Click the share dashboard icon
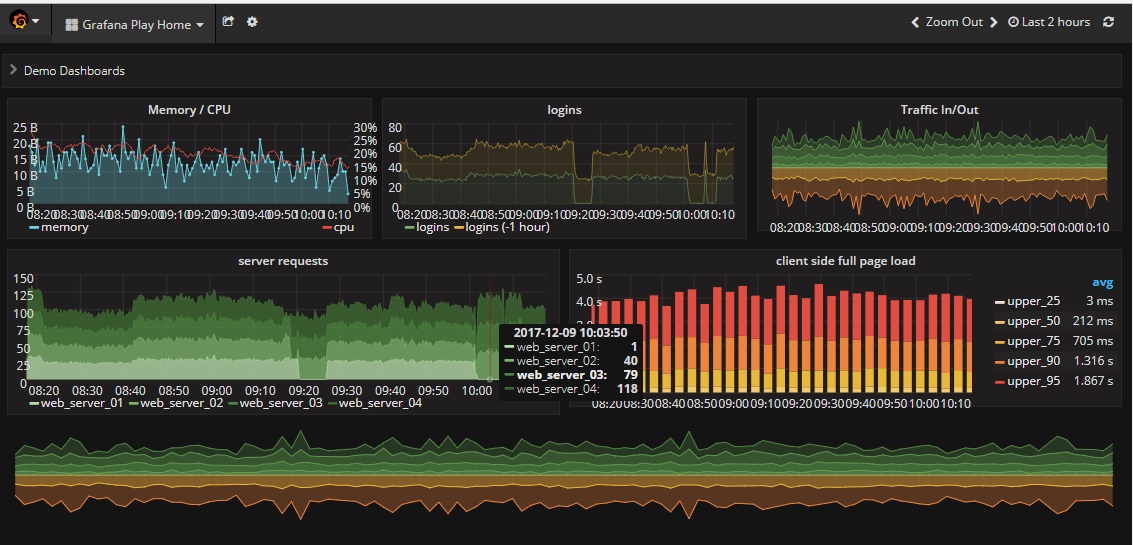 coord(228,22)
